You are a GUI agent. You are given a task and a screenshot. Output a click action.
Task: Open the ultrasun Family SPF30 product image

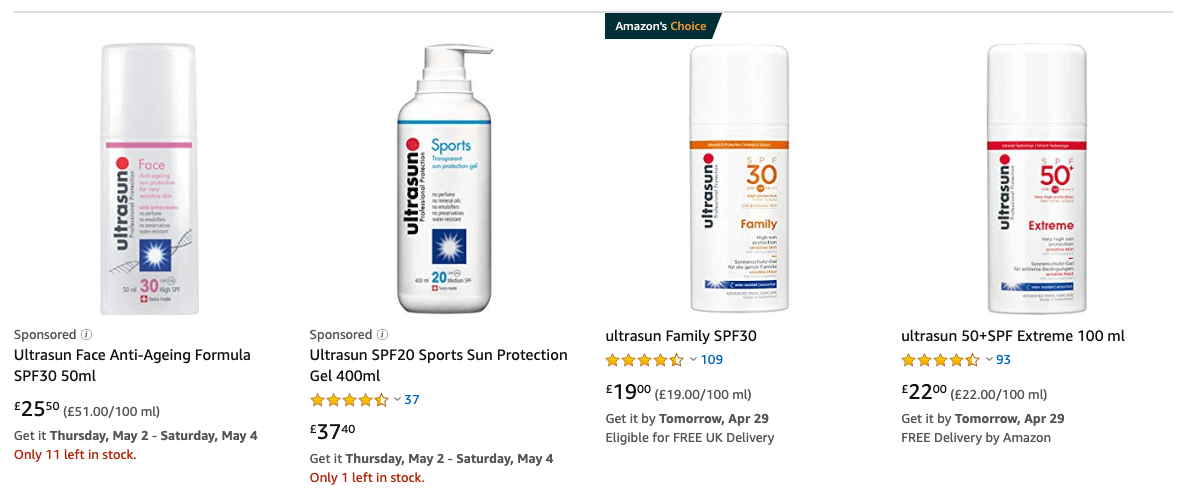740,180
